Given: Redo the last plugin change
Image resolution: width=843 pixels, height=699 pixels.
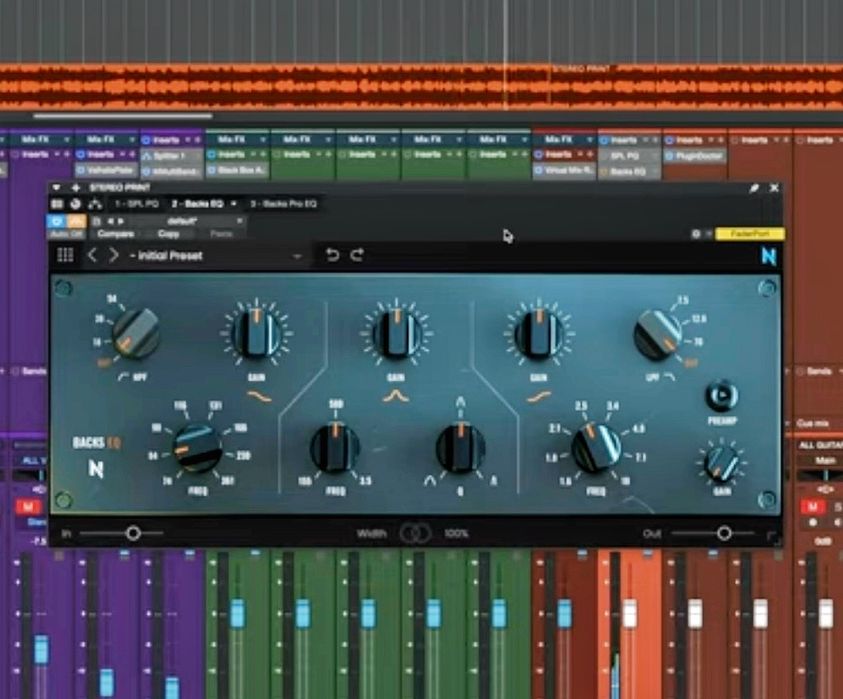Looking at the screenshot, I should click(358, 254).
